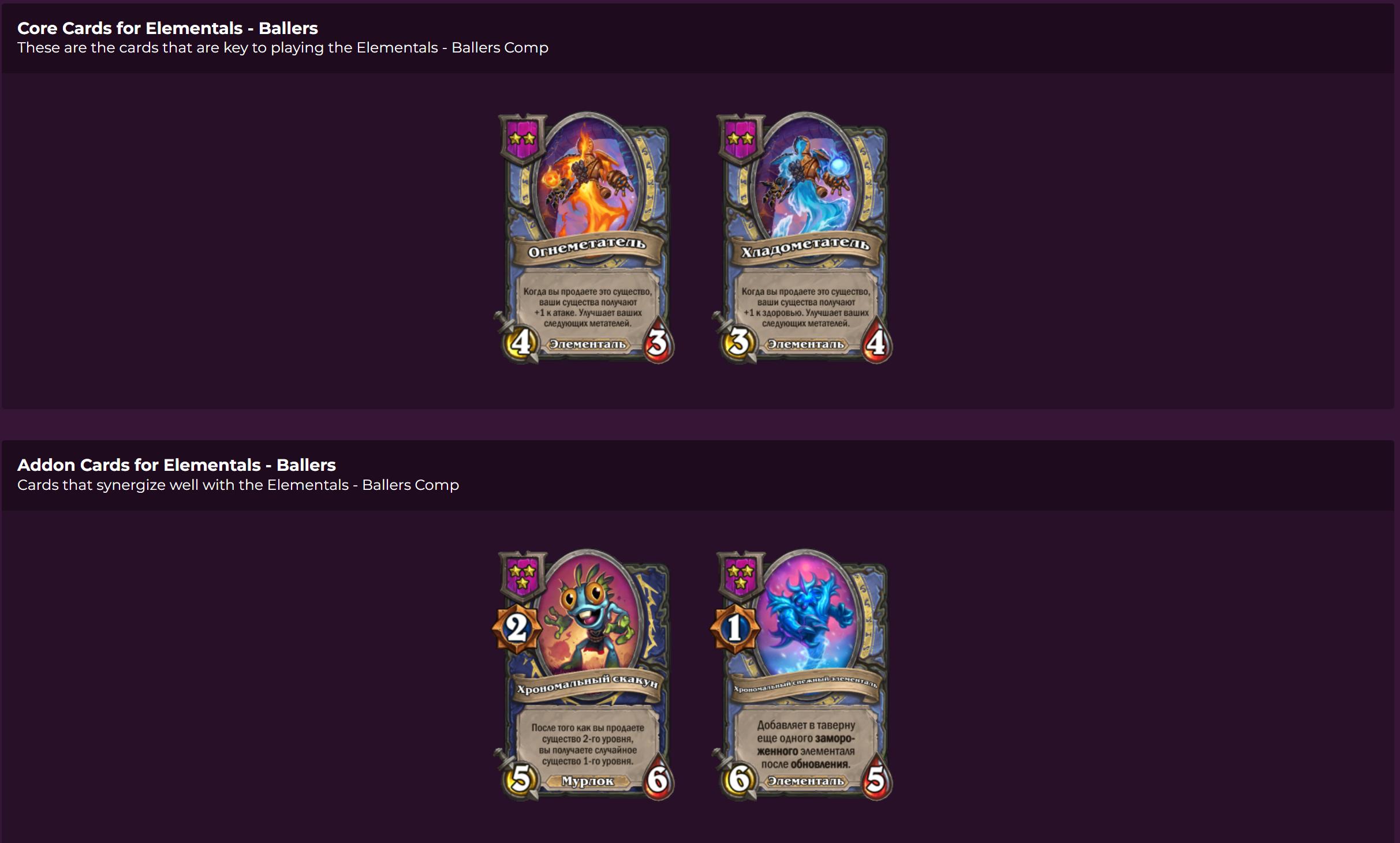Click the two-star tier badge on Хладометатель
The height and width of the screenshot is (843, 1400).
click(x=741, y=139)
